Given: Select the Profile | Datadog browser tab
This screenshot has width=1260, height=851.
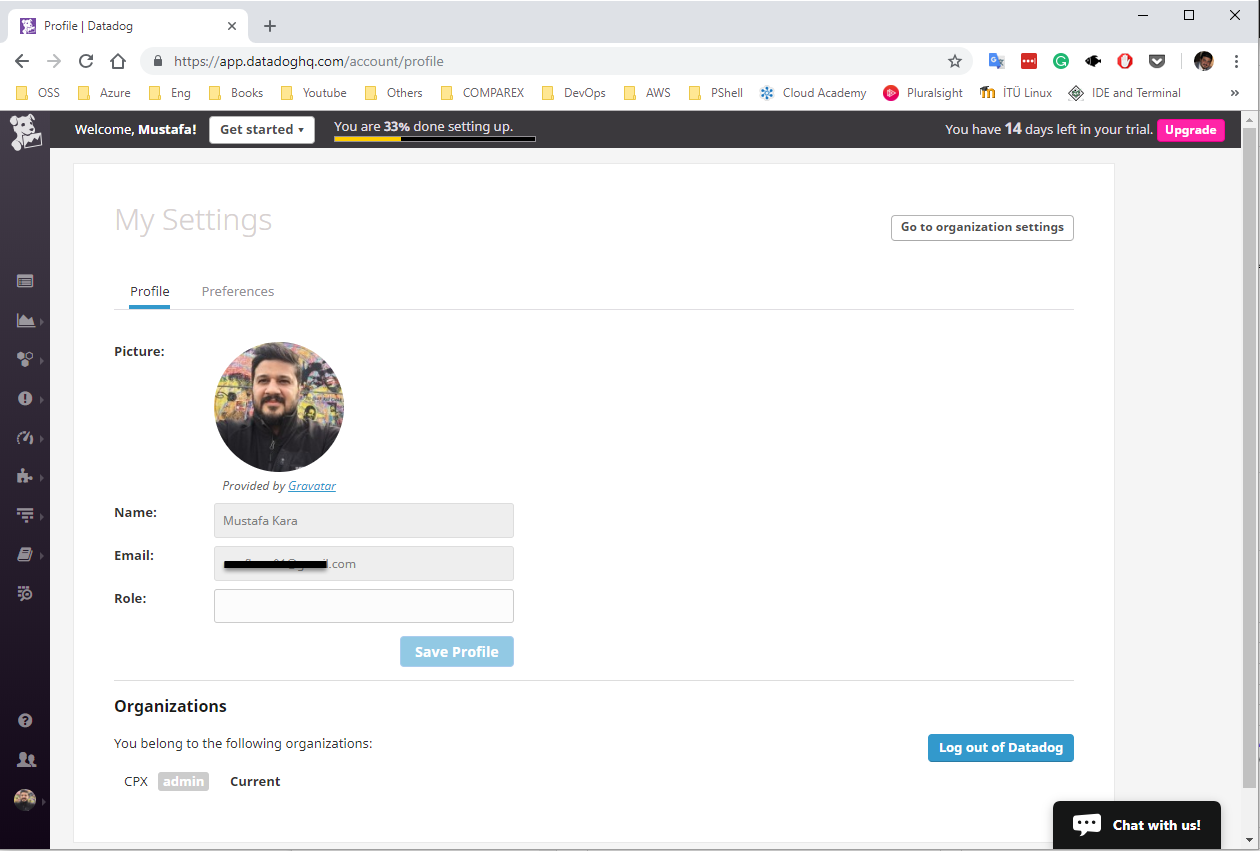Looking at the screenshot, I should pos(128,26).
